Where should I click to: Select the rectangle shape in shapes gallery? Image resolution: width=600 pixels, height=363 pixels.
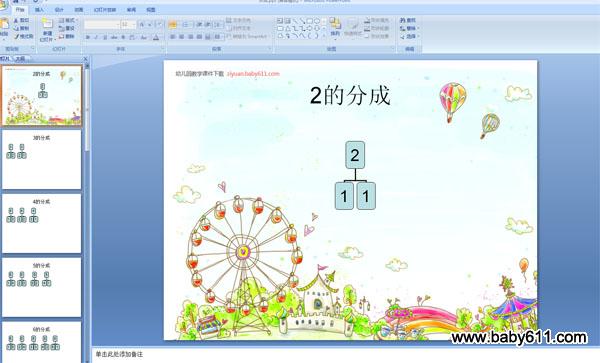tap(310, 21)
